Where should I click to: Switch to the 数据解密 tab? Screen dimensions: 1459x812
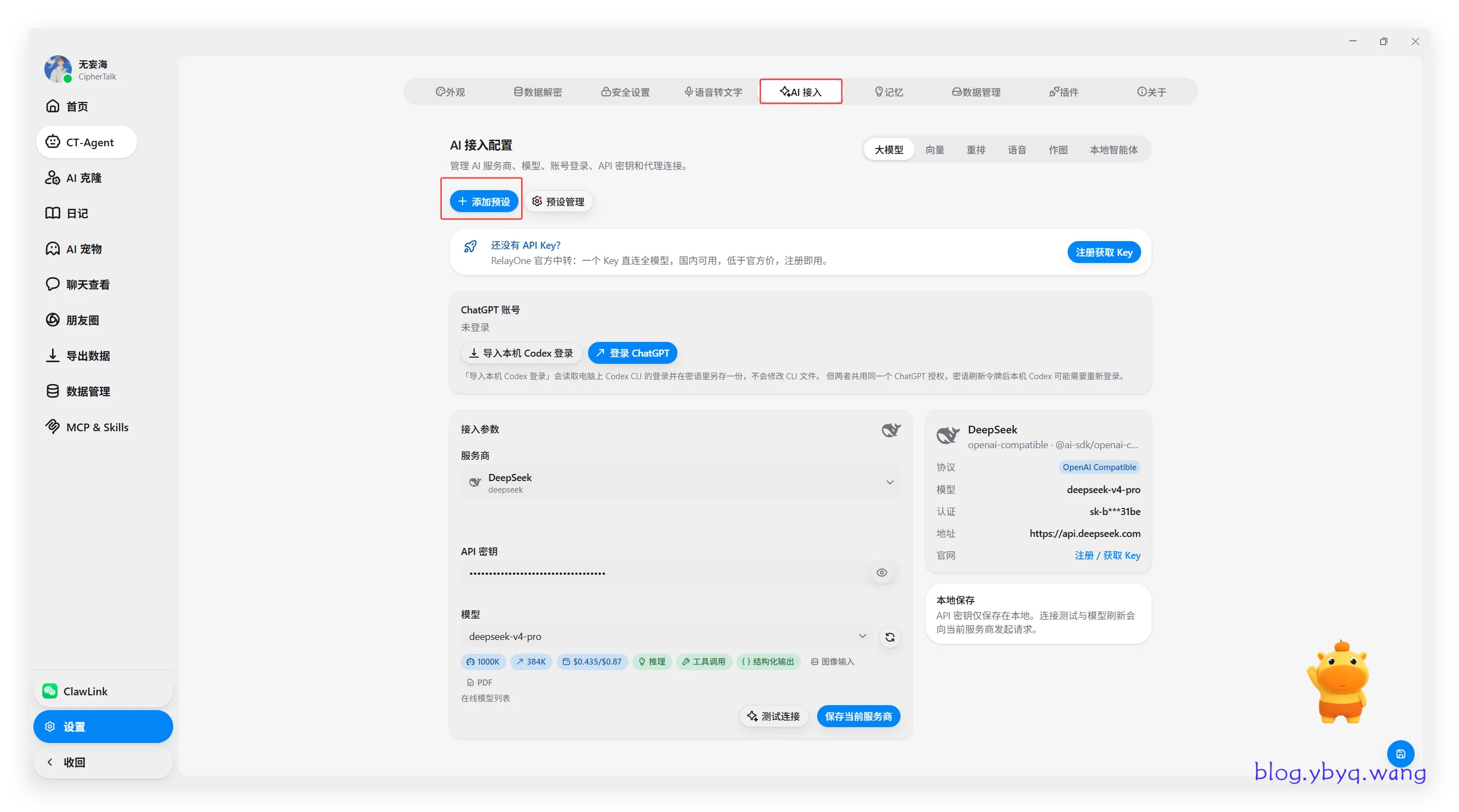tap(538, 92)
